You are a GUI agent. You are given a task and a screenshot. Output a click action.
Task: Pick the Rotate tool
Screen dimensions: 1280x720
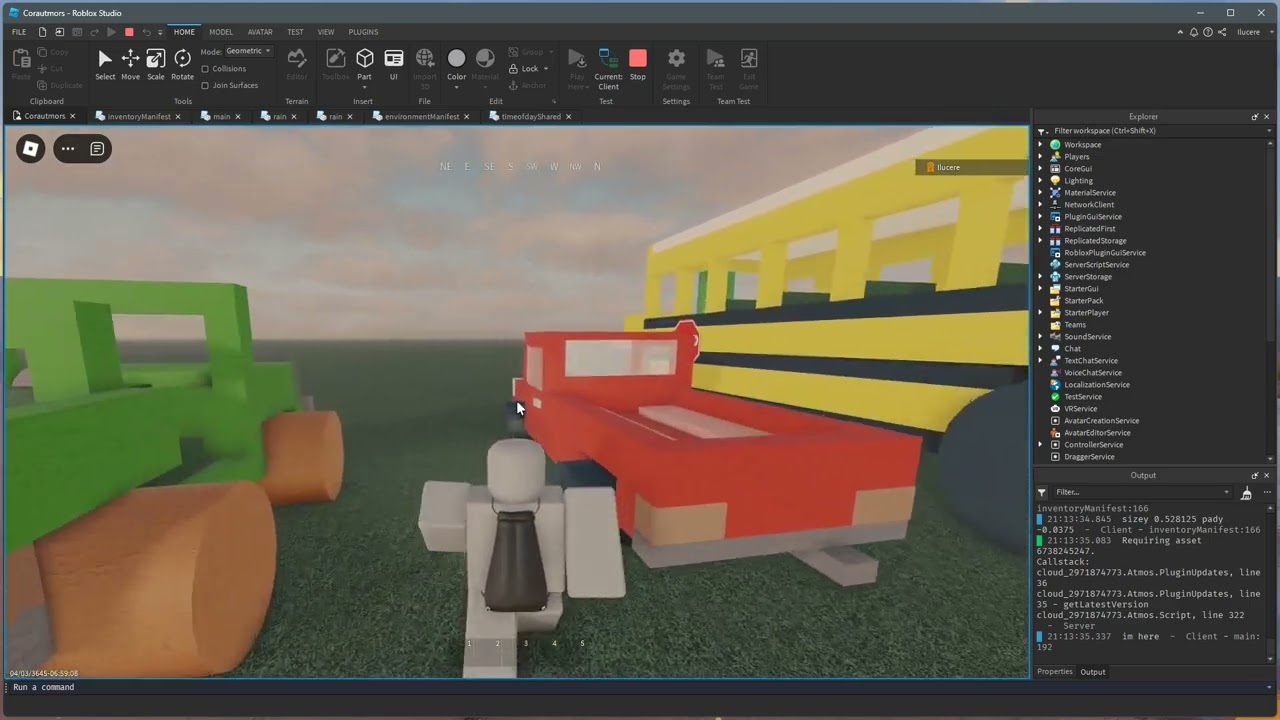[182, 64]
